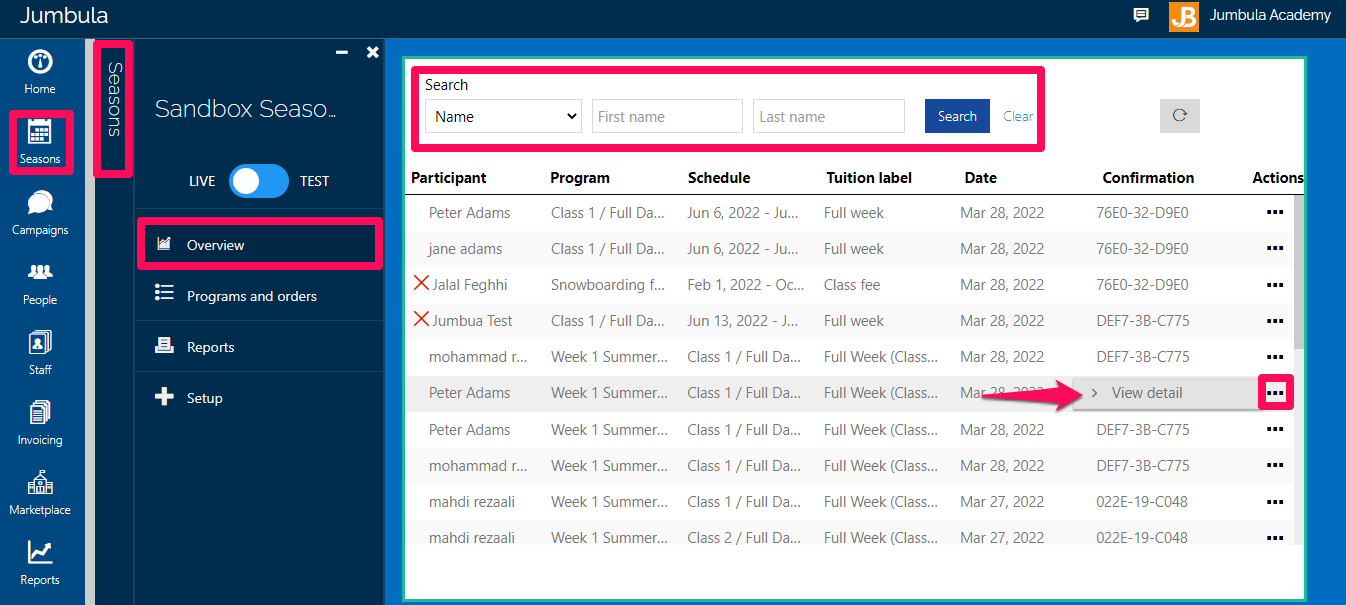Open the Home section in sidebar
The width and height of the screenshot is (1346, 605).
[x=40, y=72]
